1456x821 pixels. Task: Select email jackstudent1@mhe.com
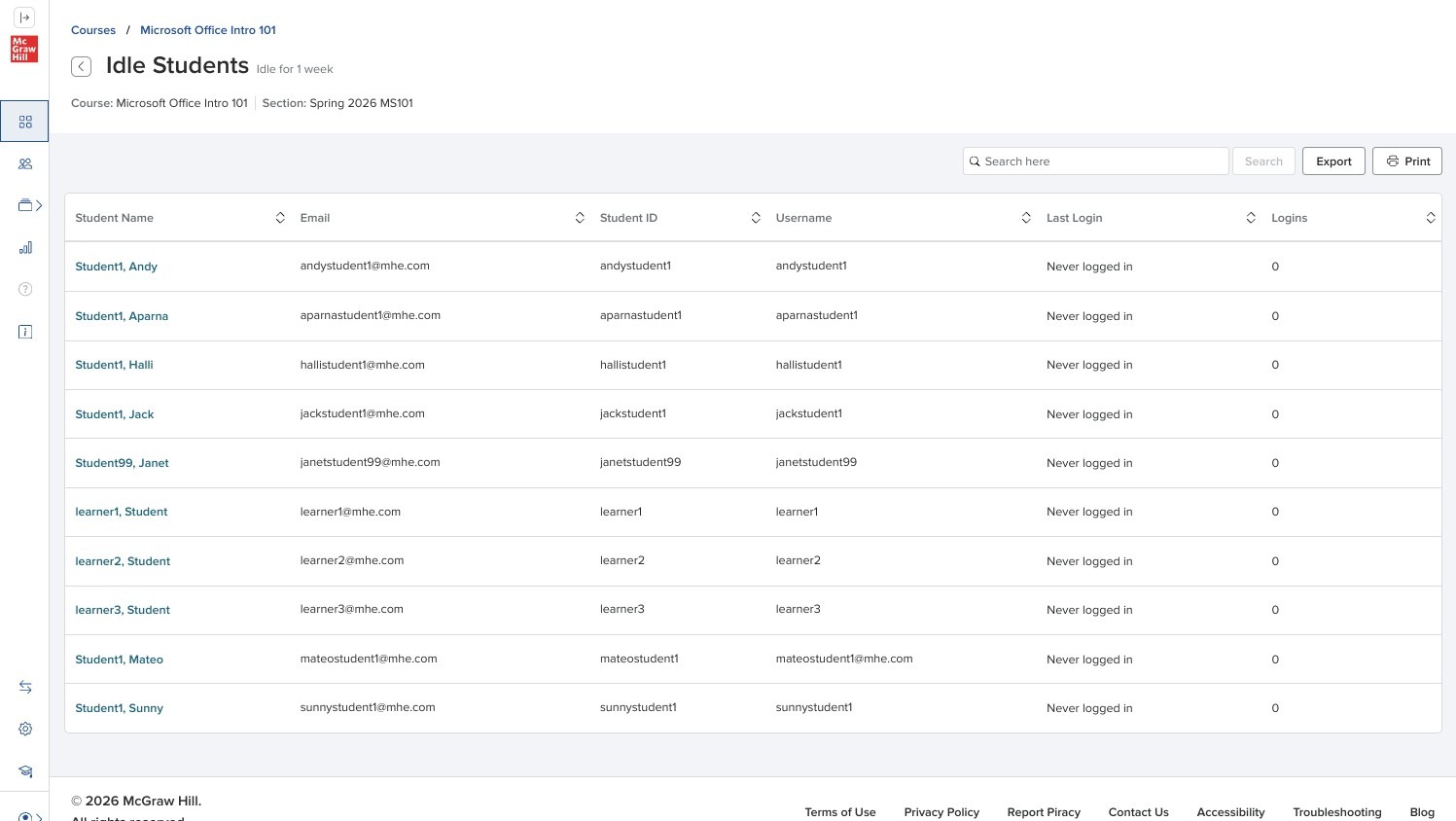pyautogui.click(x=363, y=413)
